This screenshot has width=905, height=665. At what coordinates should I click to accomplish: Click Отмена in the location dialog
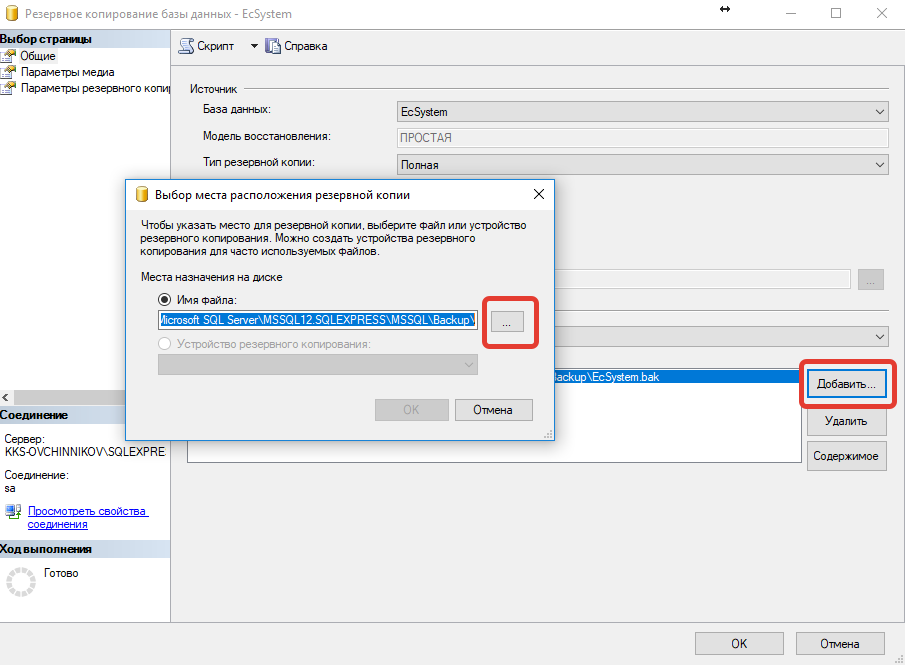[493, 410]
